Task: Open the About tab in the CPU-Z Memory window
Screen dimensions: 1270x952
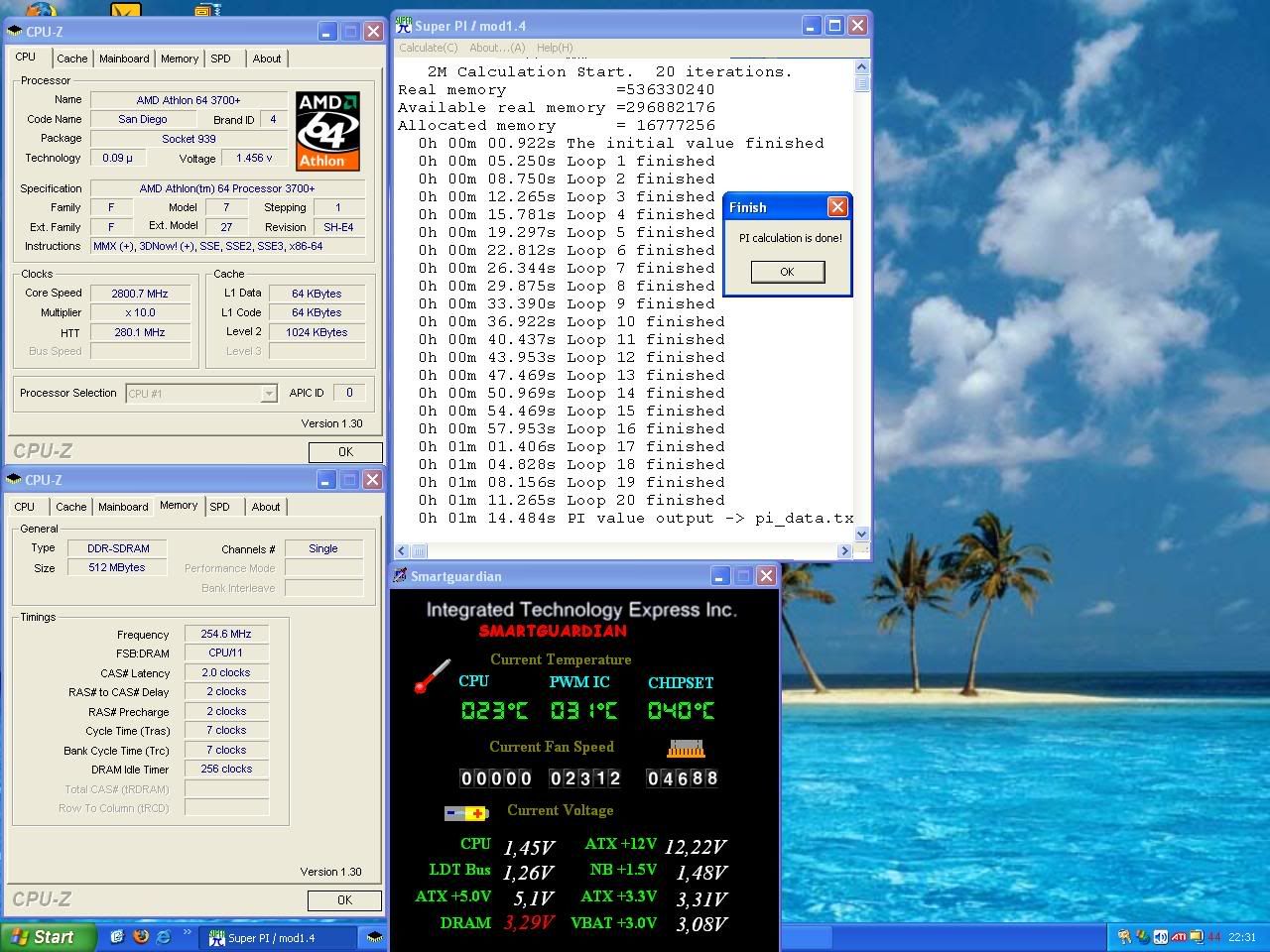Action: point(265,507)
